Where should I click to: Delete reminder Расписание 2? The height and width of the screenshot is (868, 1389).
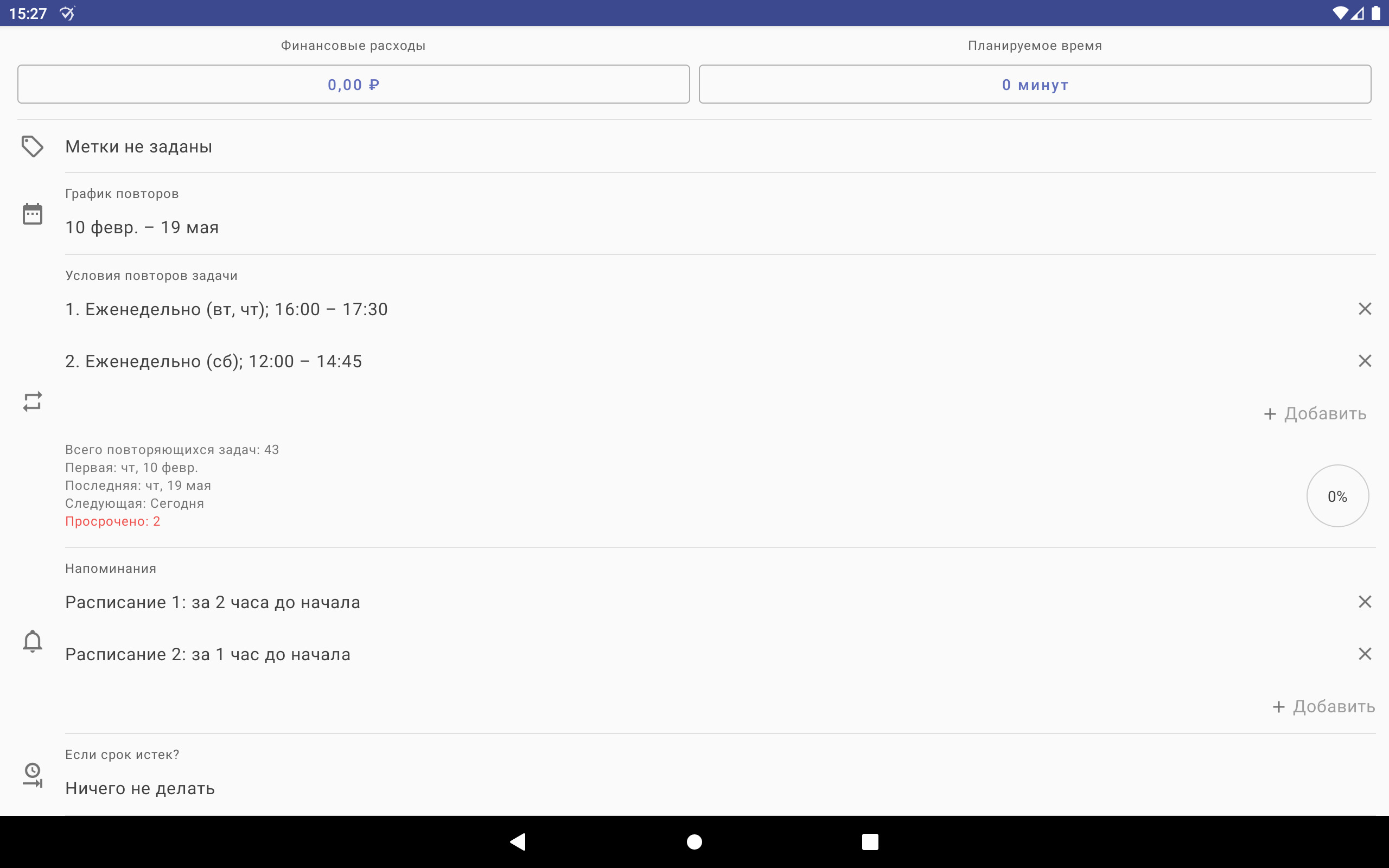1365,654
